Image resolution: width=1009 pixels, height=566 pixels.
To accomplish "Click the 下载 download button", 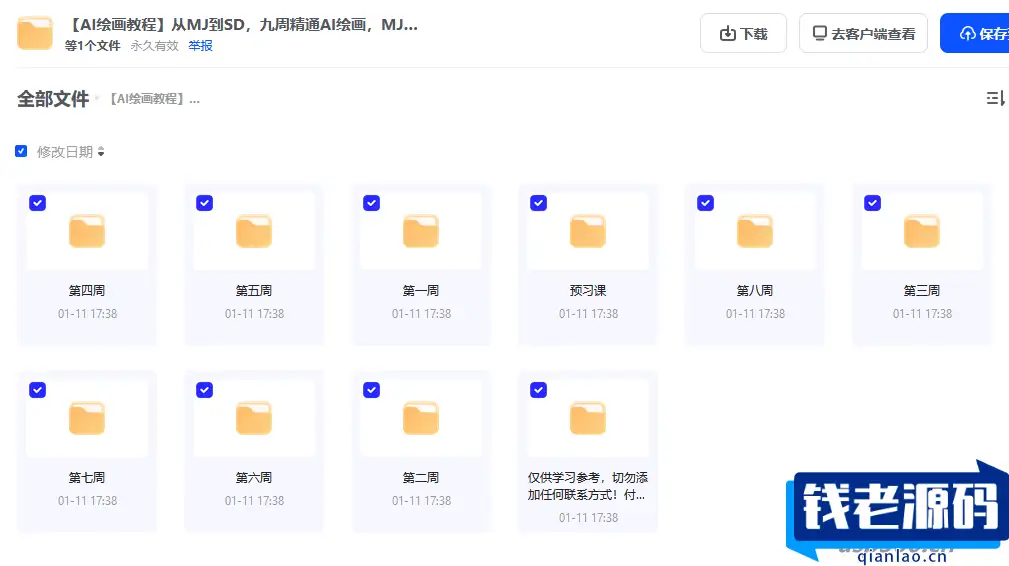I will coord(743,33).
